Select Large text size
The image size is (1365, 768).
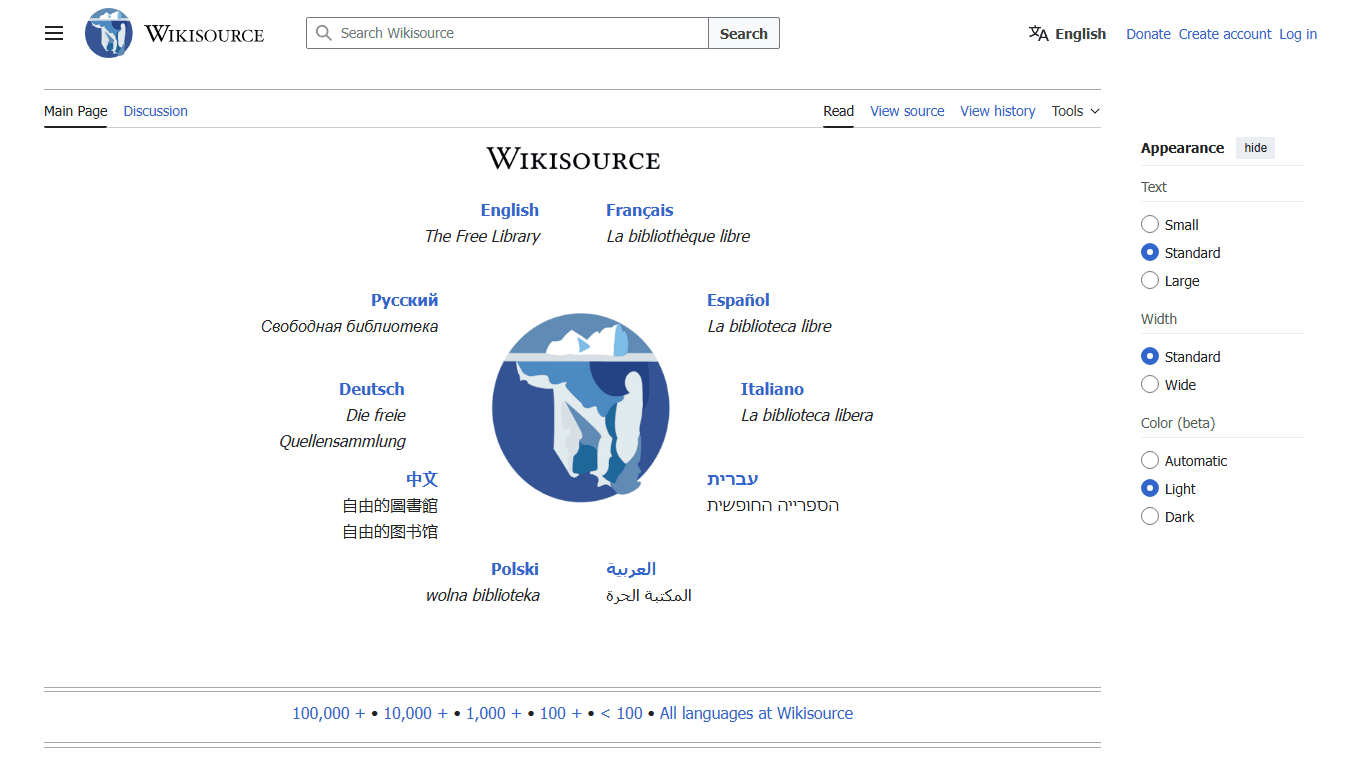[1150, 280]
